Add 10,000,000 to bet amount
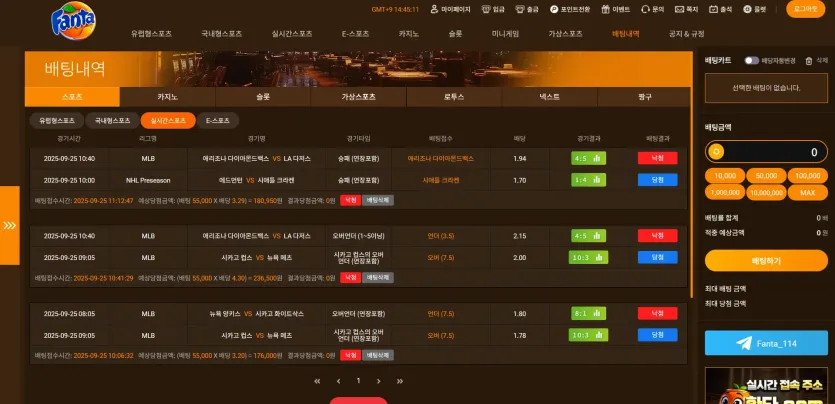Image resolution: width=835 pixels, height=404 pixels. pos(766,193)
